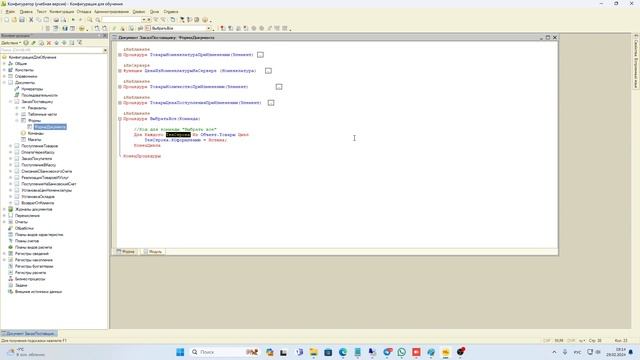Collapse the ВыбратьВсе procedure code block
640x360 pixels.
point(120,119)
